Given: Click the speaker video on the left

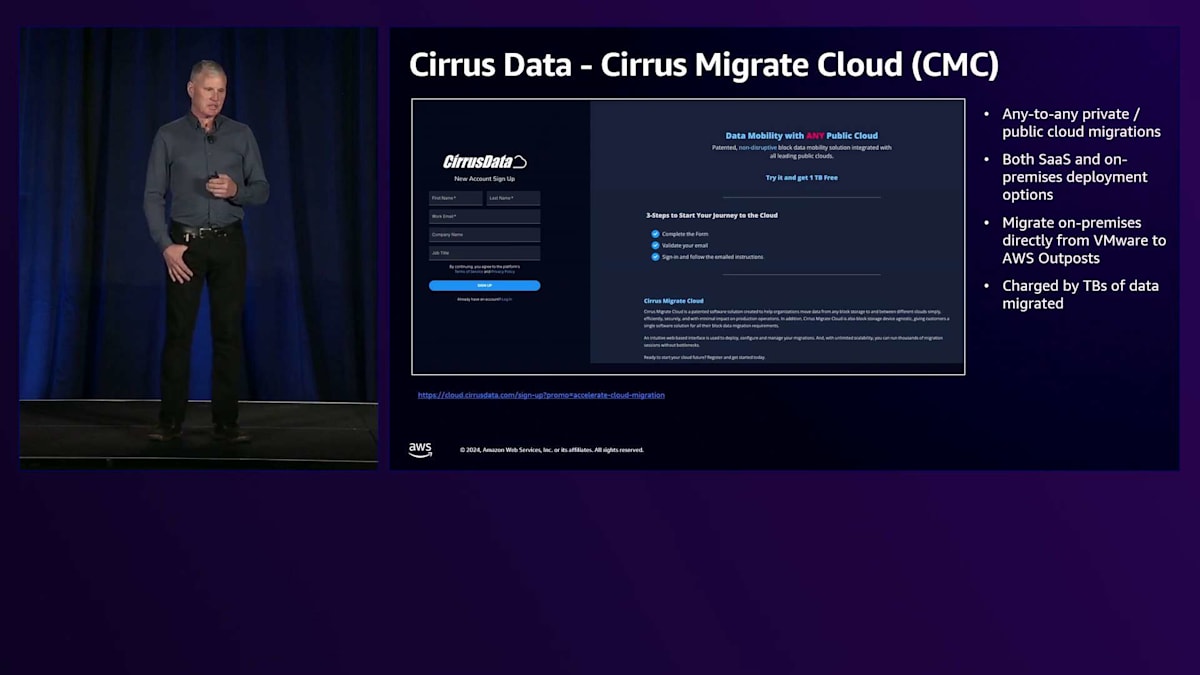Looking at the screenshot, I should pyautogui.click(x=199, y=247).
